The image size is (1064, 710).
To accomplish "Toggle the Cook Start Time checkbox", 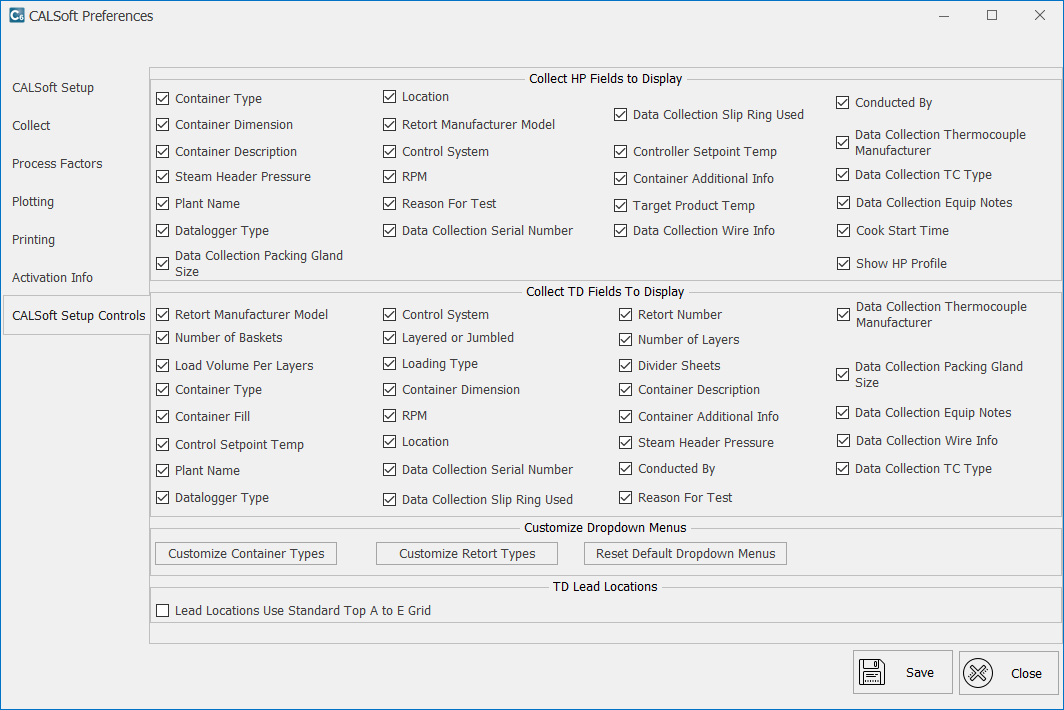I will coord(843,231).
